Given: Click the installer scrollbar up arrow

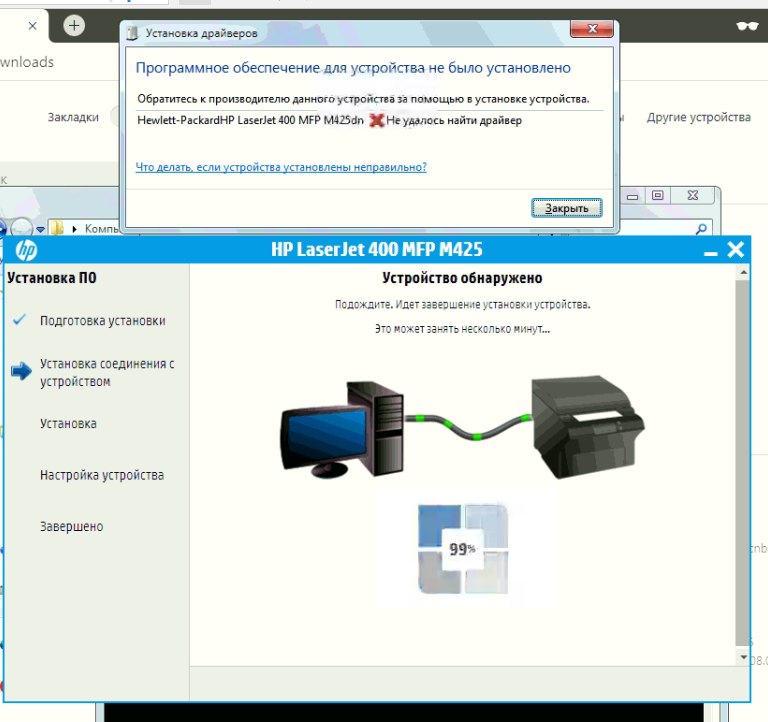Looking at the screenshot, I should click(x=743, y=272).
